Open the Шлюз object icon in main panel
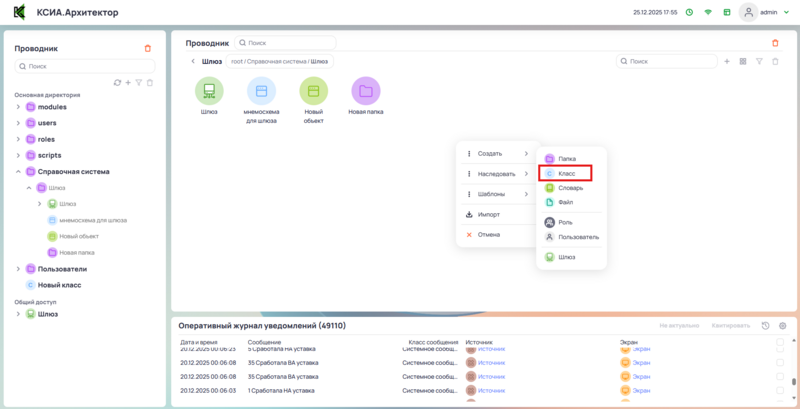Screen dimensions: 800x409 click(209, 91)
